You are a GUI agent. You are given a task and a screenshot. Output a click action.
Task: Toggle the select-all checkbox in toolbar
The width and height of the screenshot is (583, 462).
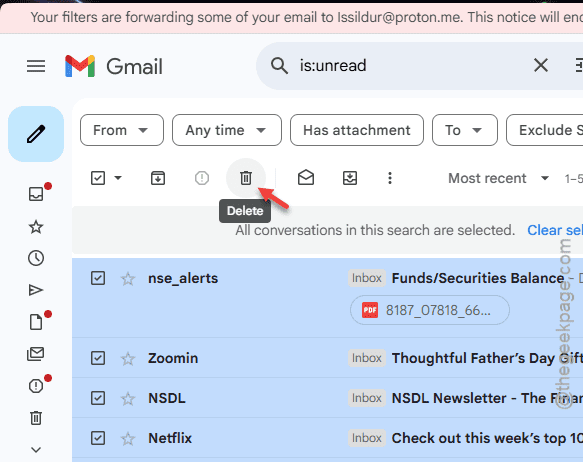(98, 178)
